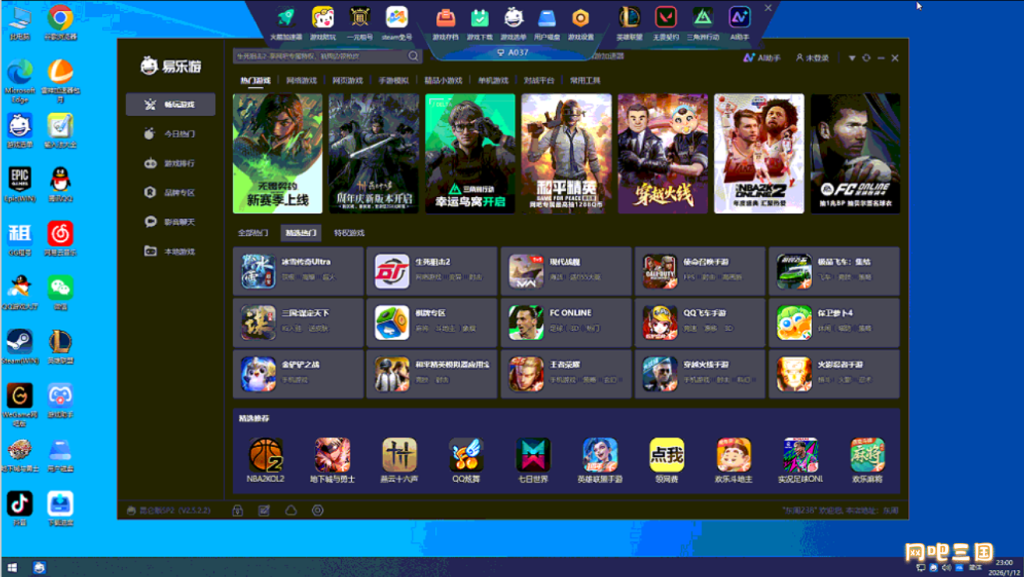Screen dimensions: 1024x577
Task: Open the settings gear in bottom status bar
Action: (x=317, y=510)
